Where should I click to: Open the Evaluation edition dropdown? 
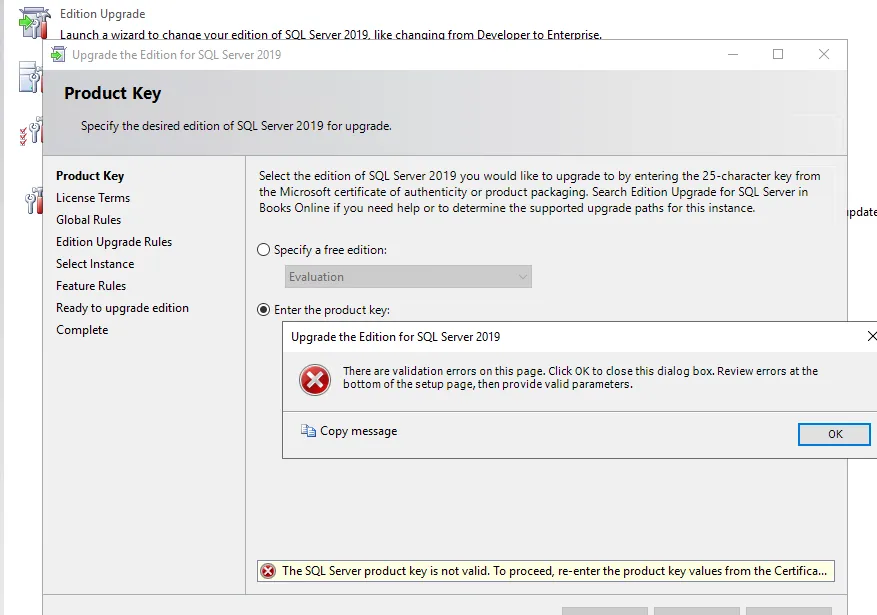coord(408,277)
